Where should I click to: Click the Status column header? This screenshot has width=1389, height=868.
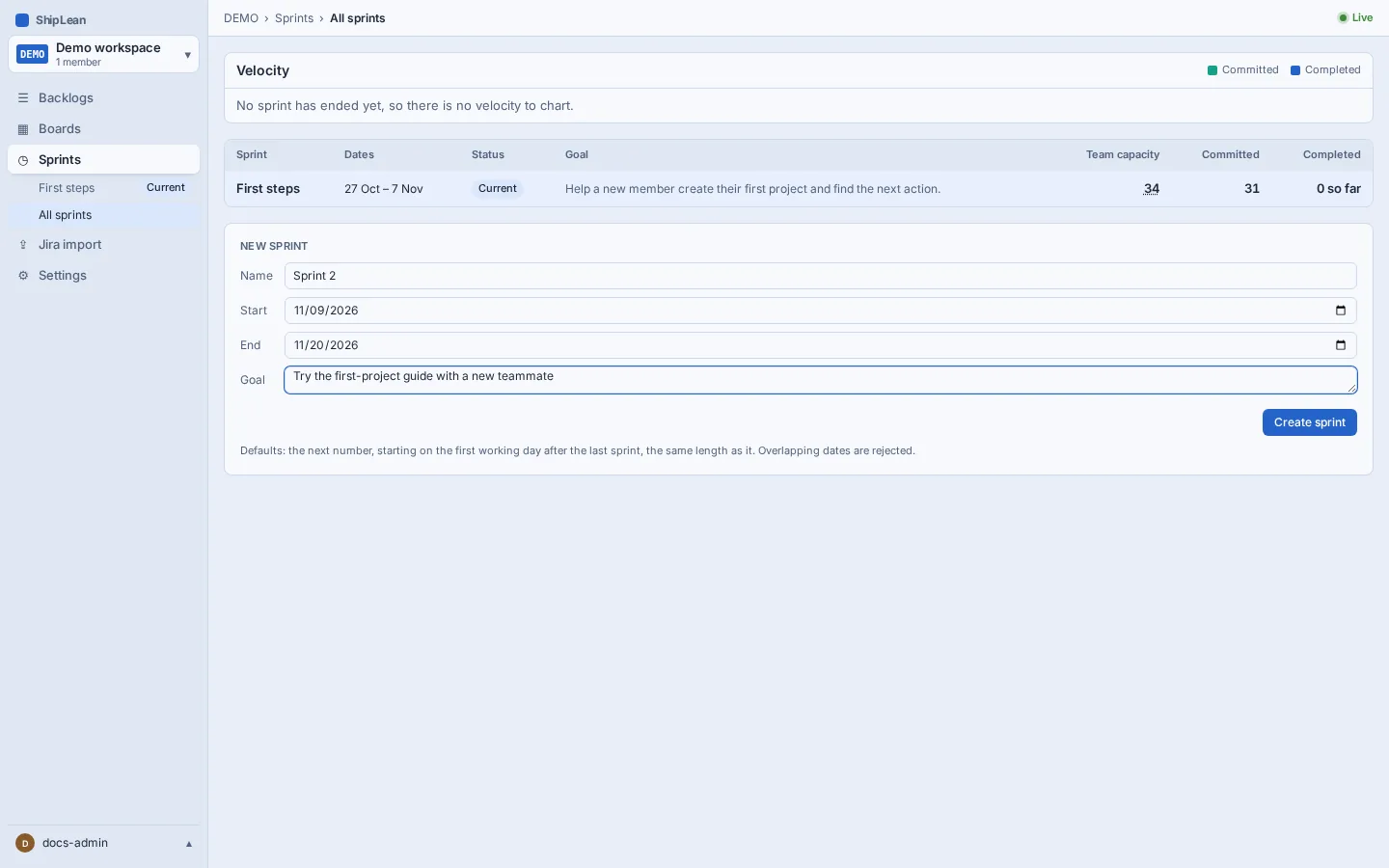click(x=488, y=155)
